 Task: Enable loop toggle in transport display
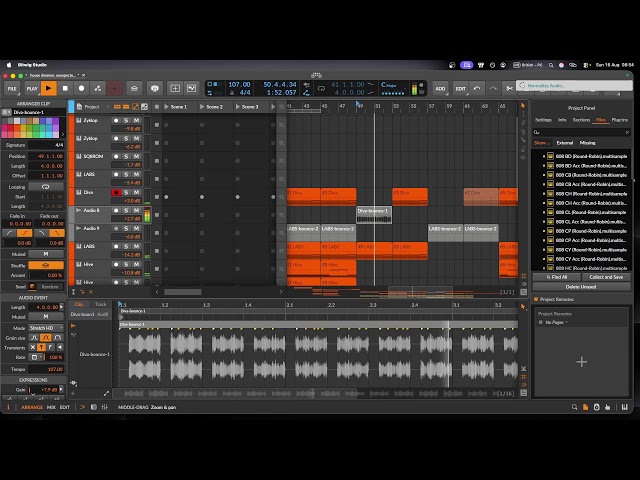pos(321,88)
